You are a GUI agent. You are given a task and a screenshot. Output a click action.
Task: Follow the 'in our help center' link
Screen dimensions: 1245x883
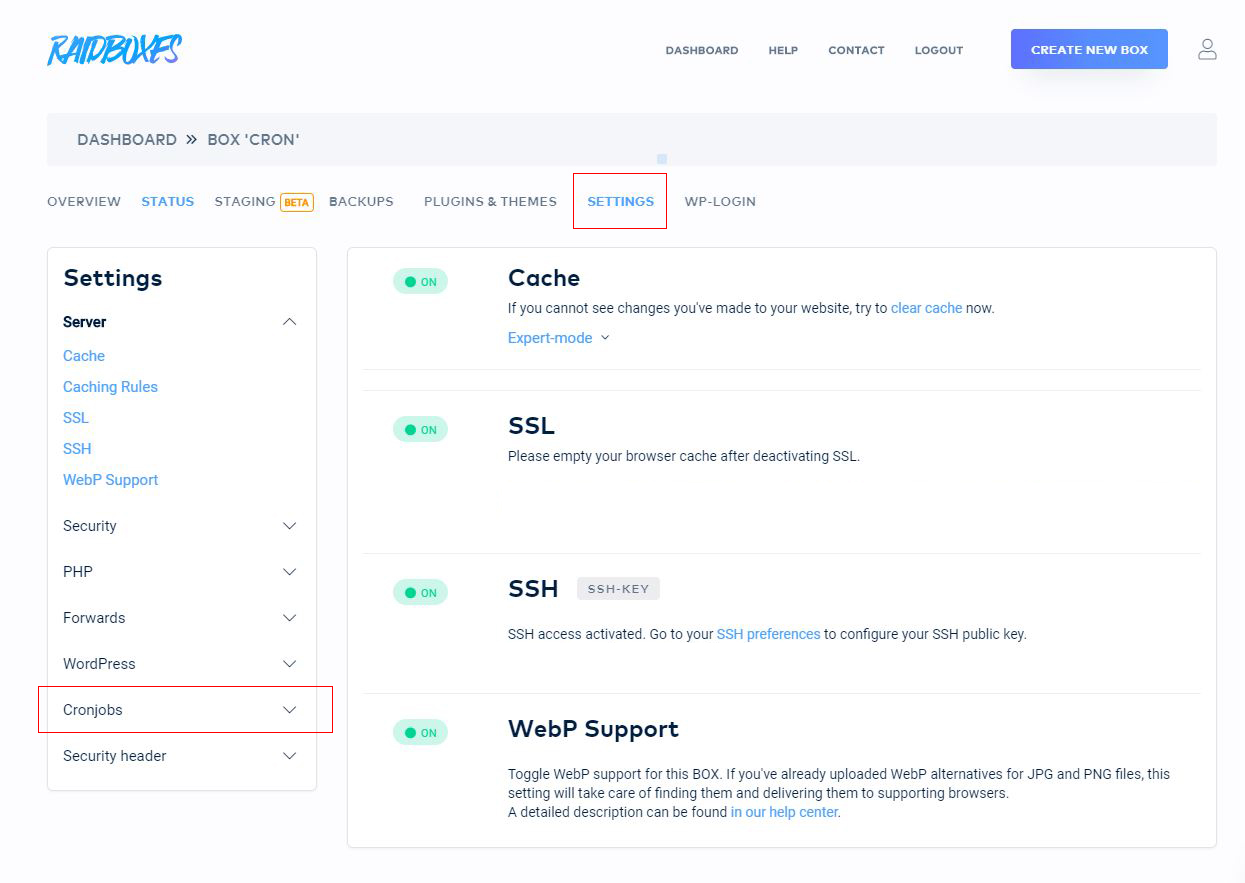(785, 812)
